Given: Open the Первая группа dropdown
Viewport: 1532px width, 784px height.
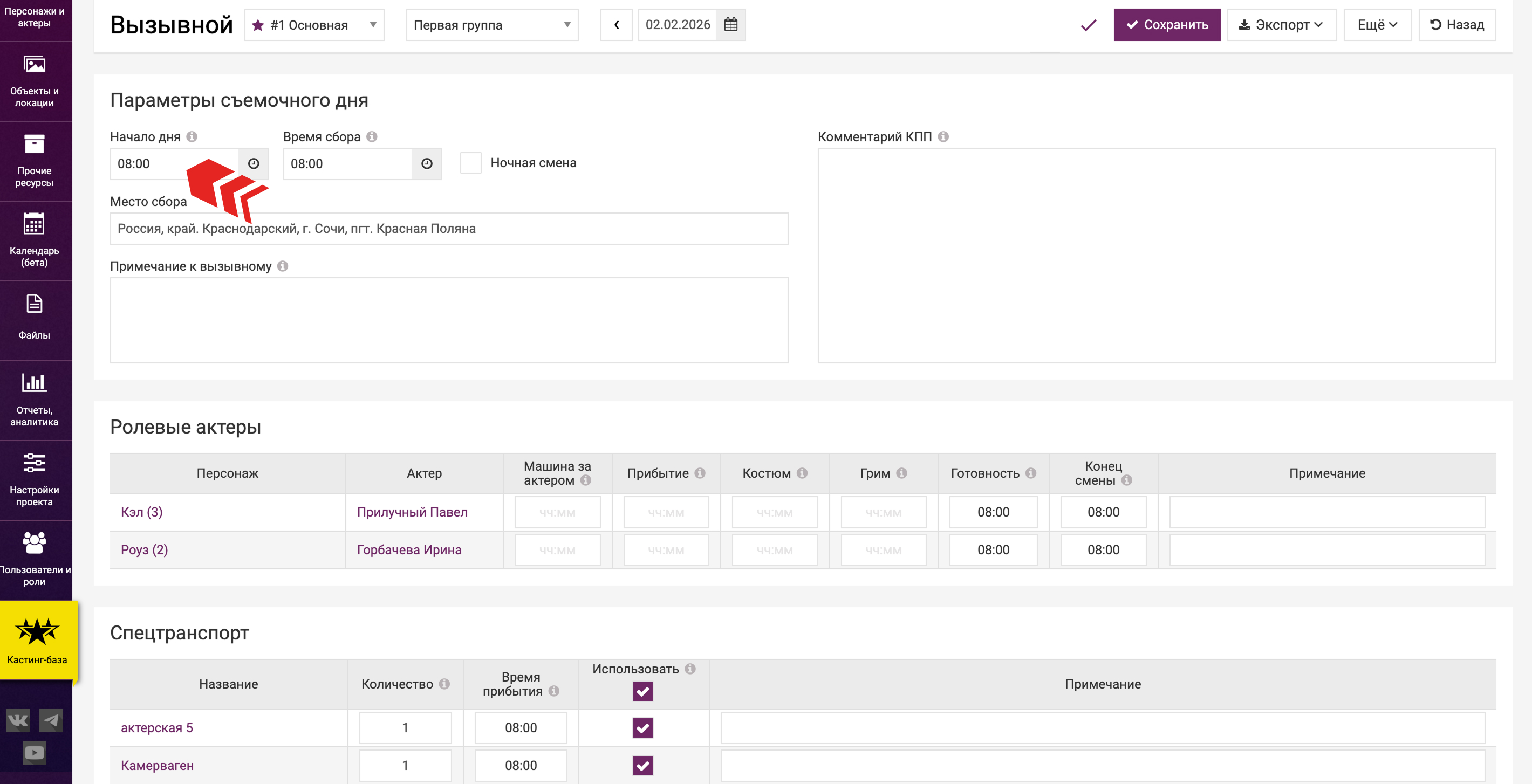Looking at the screenshot, I should click(492, 25).
